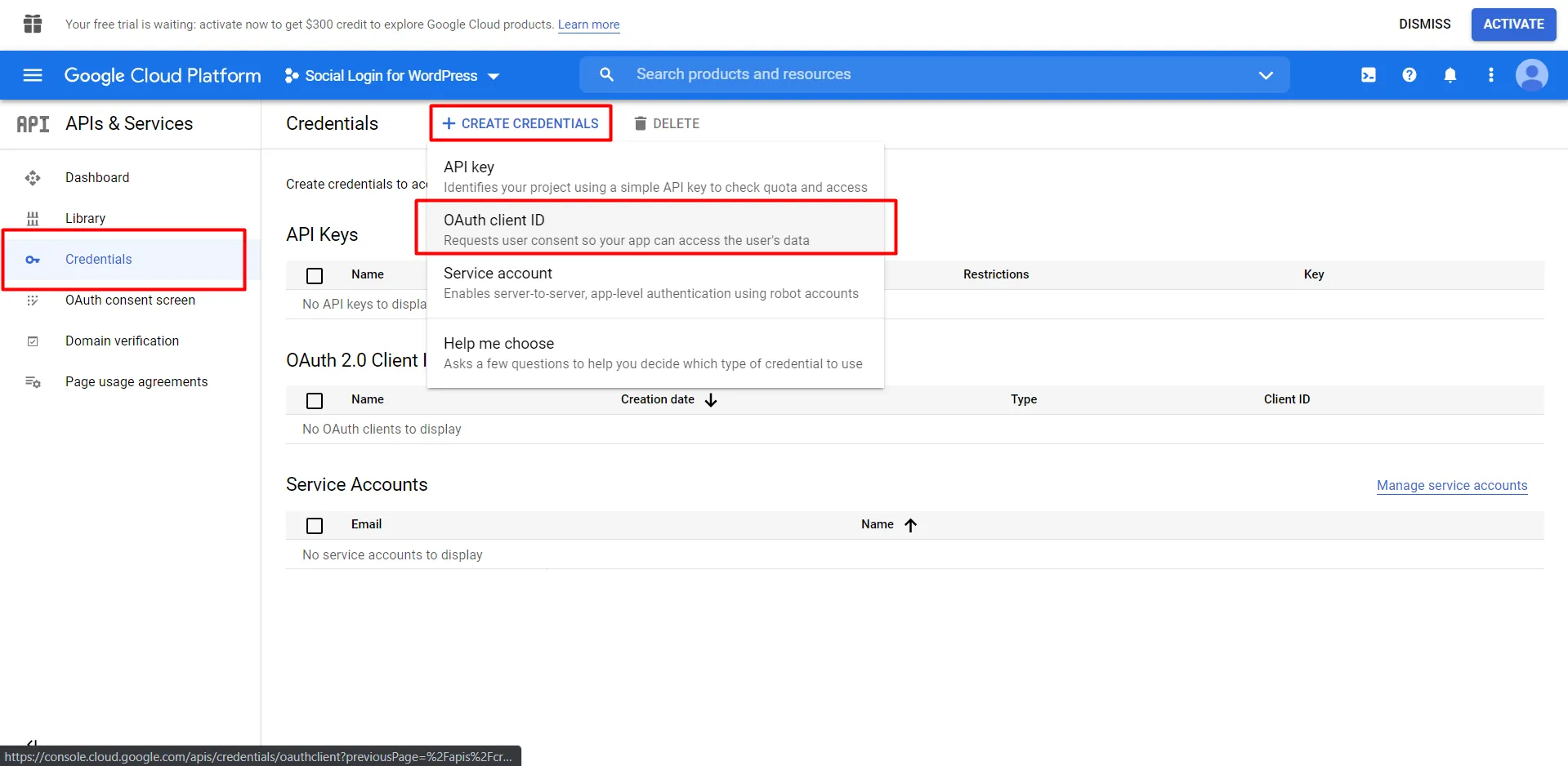Click the Dashboard sidebar icon
This screenshot has width=1568, height=766.
(x=33, y=178)
